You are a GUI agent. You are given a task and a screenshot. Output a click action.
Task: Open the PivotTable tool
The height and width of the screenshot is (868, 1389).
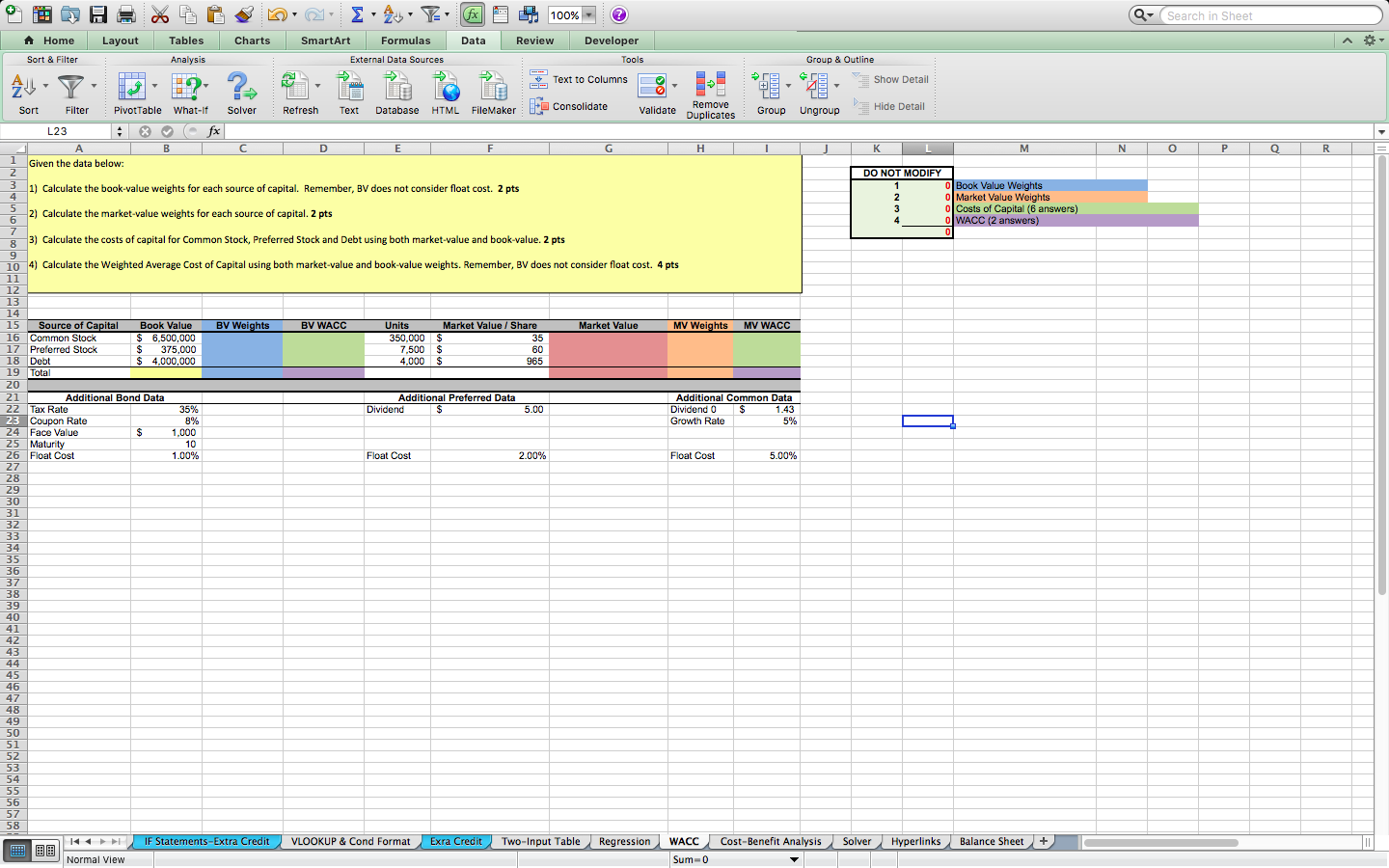coord(136,92)
